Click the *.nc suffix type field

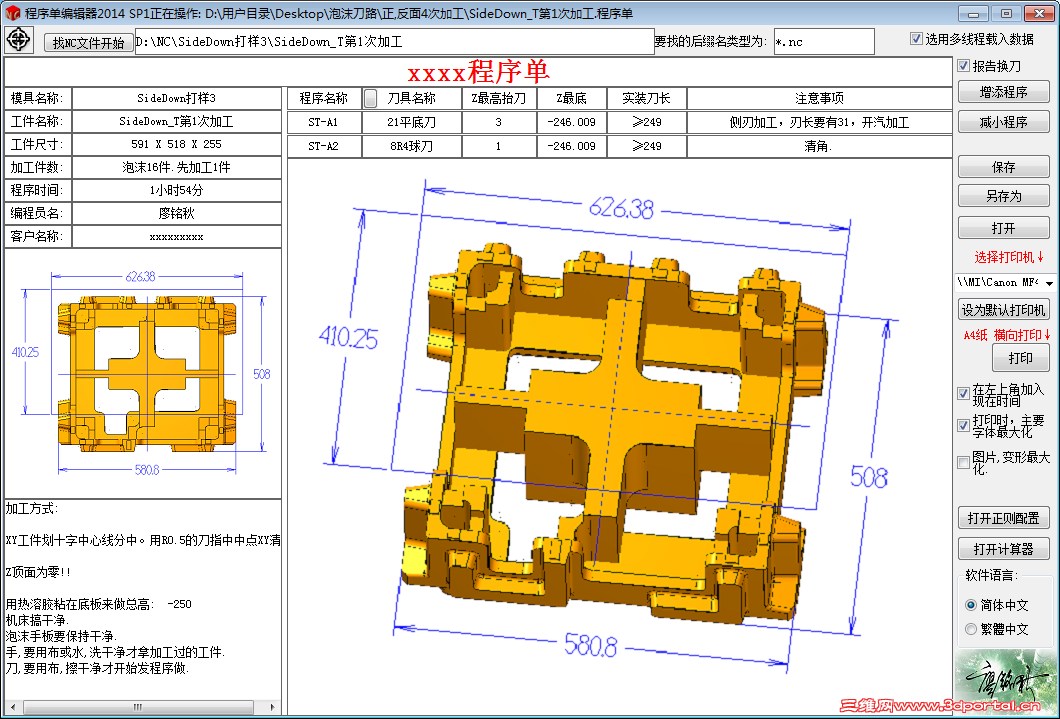(x=823, y=42)
